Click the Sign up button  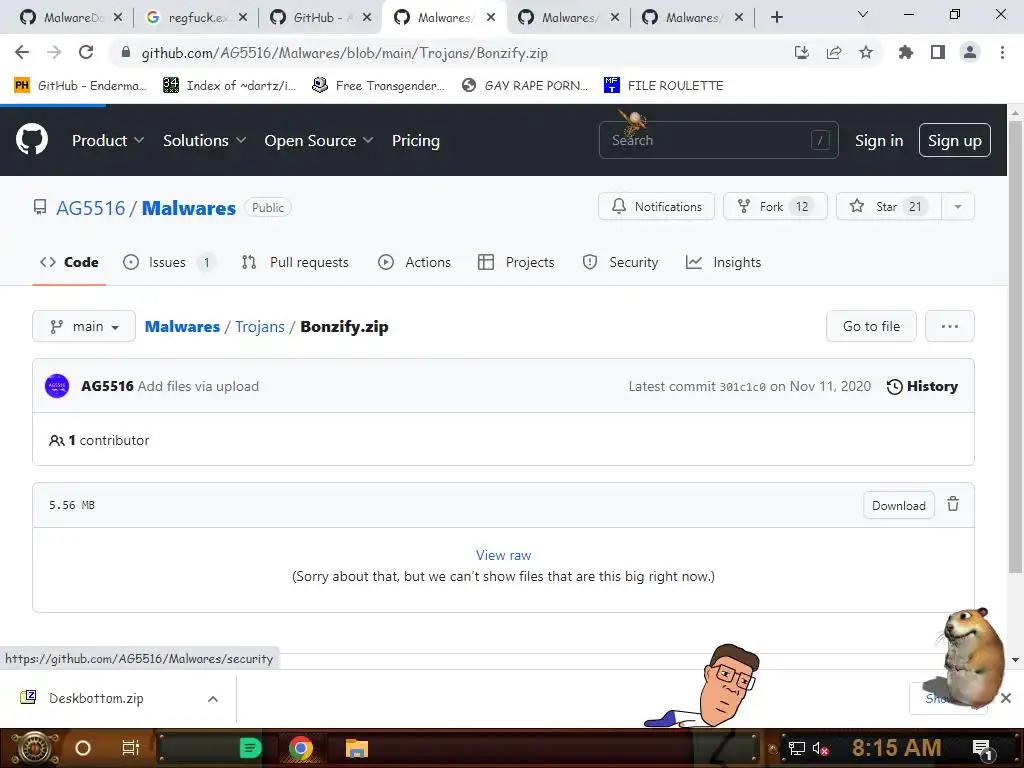(955, 140)
